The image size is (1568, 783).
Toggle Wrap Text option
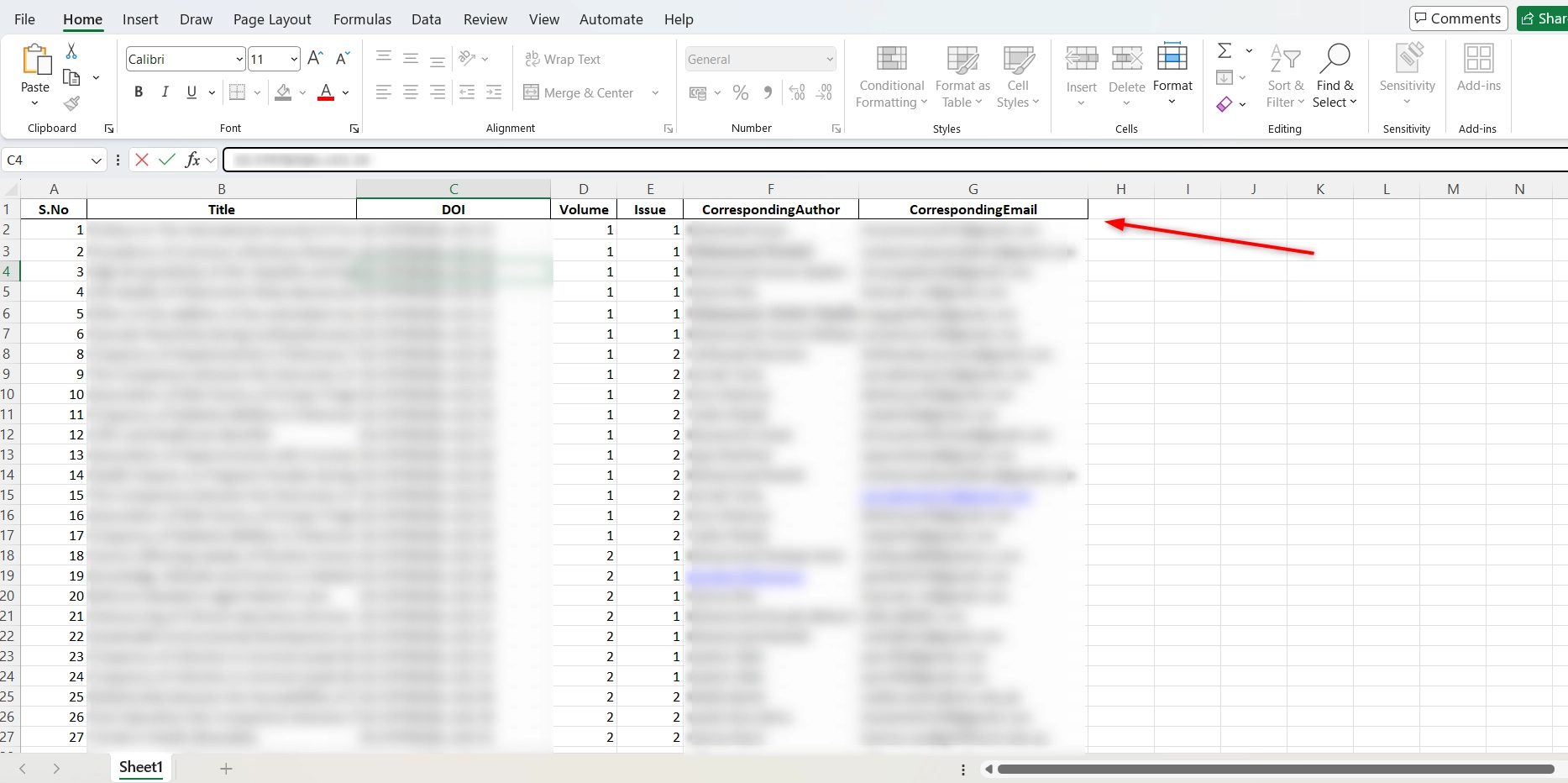click(x=563, y=59)
